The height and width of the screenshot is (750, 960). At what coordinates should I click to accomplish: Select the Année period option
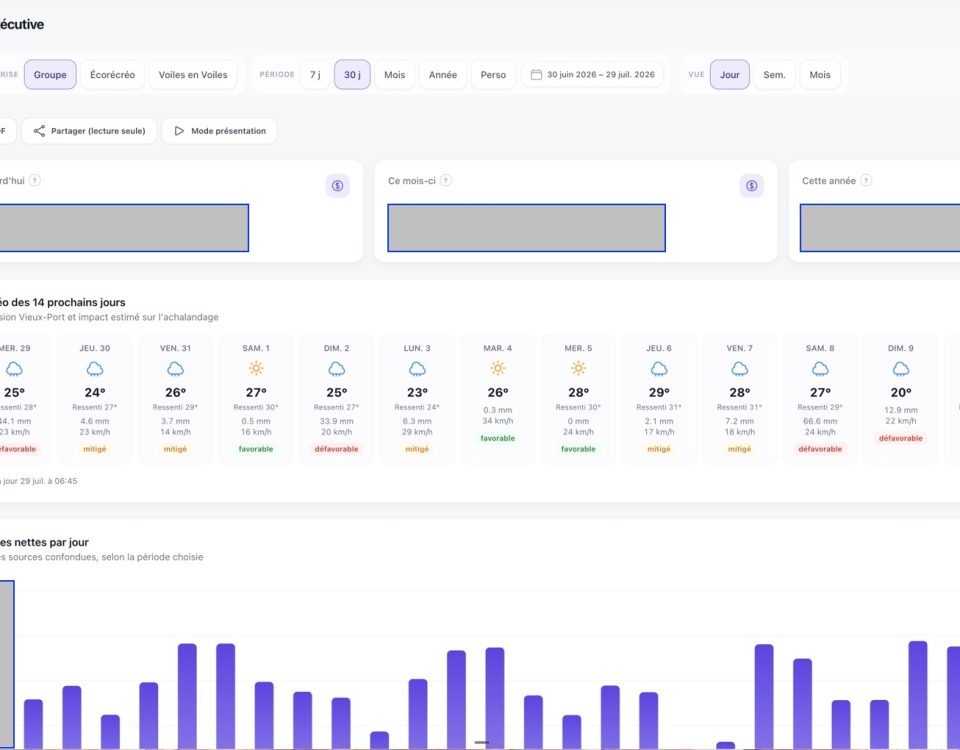443,75
